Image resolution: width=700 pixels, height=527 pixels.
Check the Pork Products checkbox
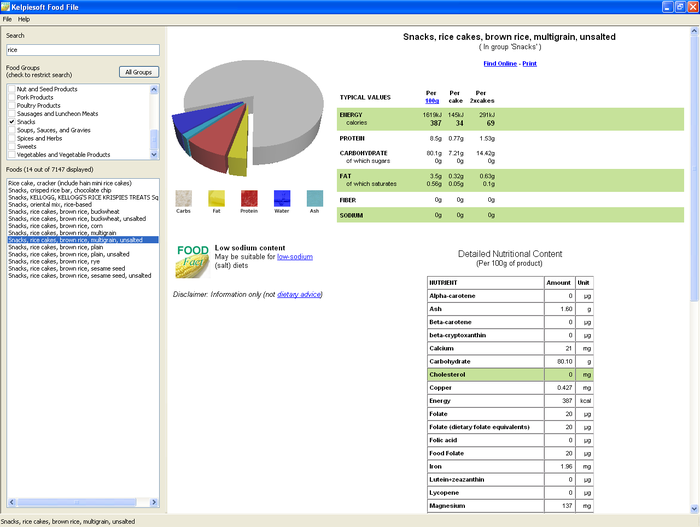[x=12, y=97]
